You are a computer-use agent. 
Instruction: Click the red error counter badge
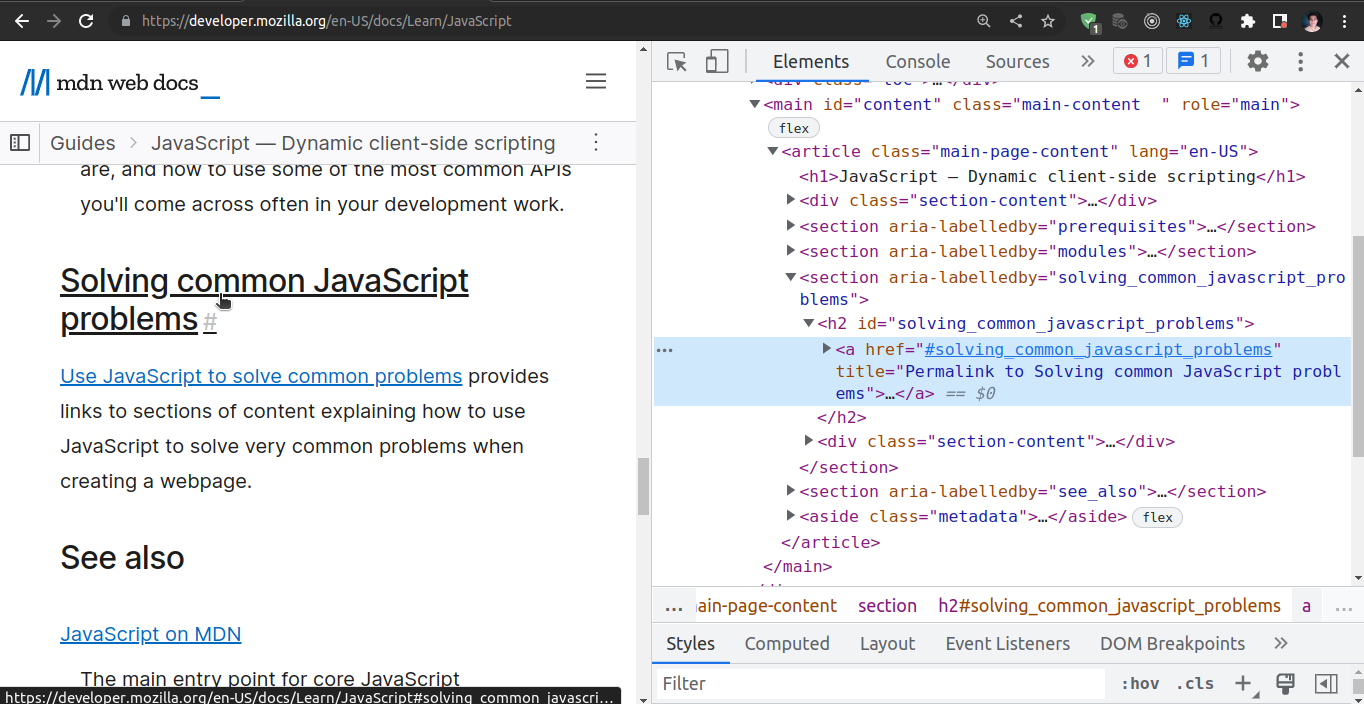1137,60
